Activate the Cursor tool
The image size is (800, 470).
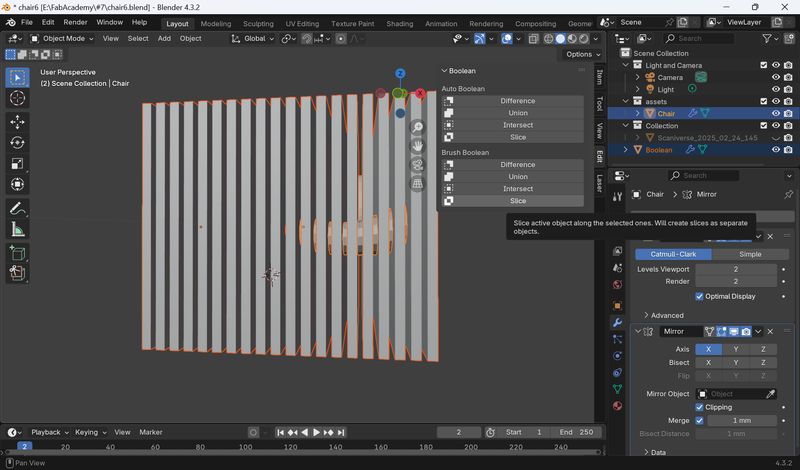[17, 98]
